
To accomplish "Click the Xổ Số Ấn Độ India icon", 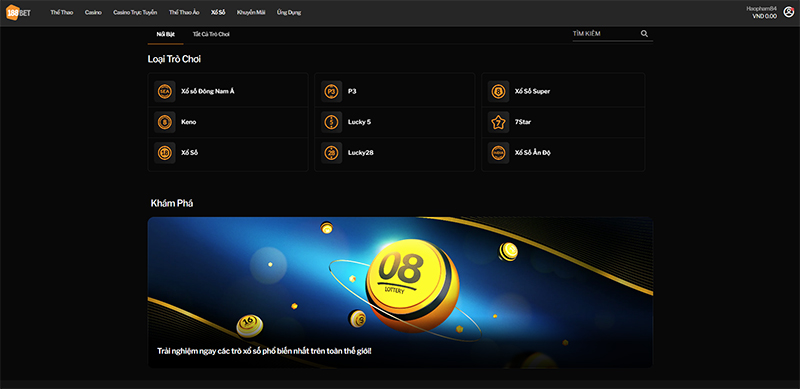I will point(498,153).
